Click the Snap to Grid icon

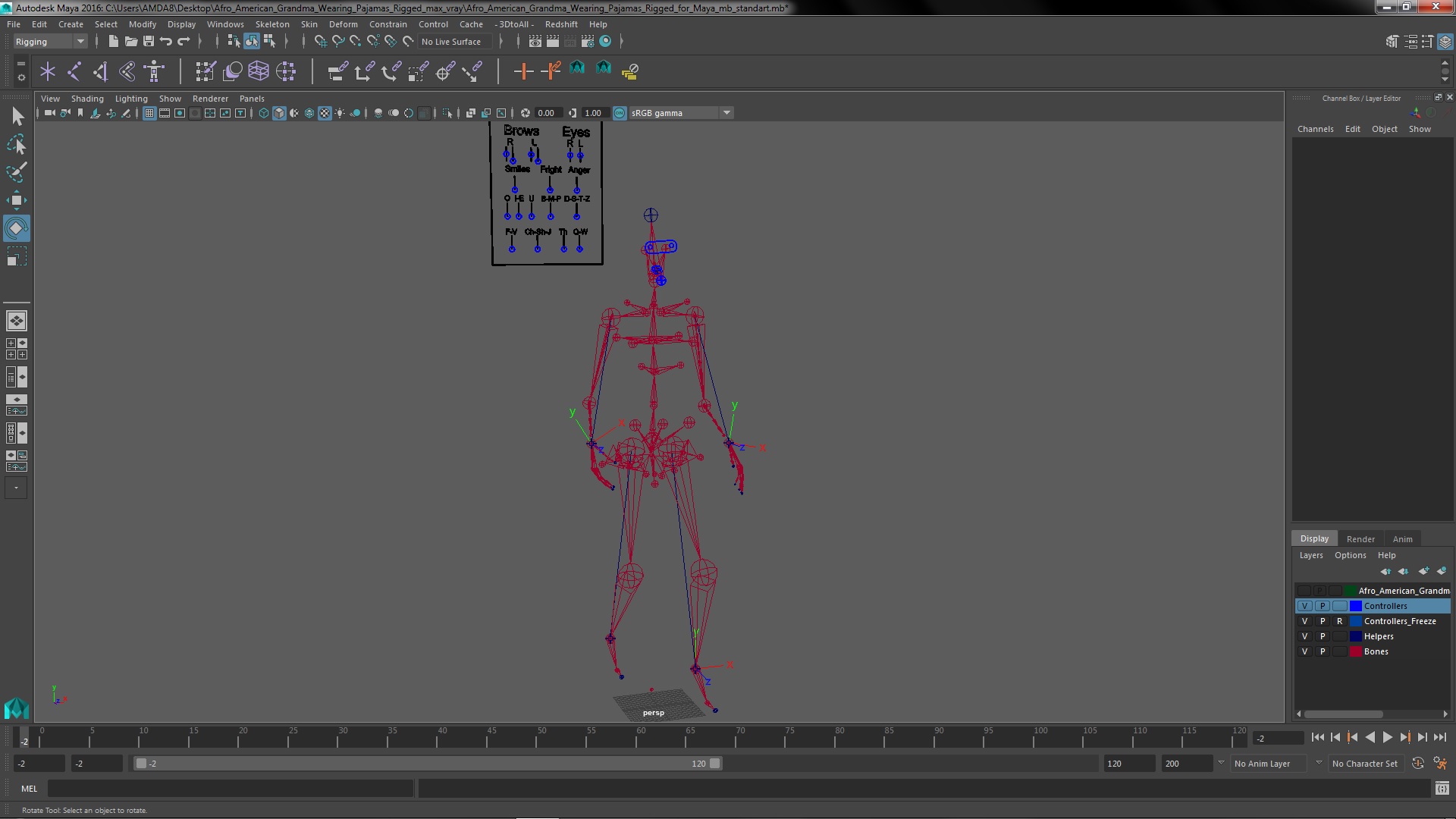click(320, 41)
